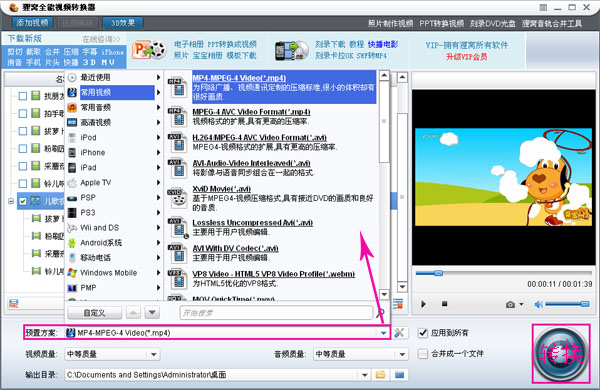Expand the Windows Mobile submenu arrow
Screen dimensions: 600x390
point(158,273)
